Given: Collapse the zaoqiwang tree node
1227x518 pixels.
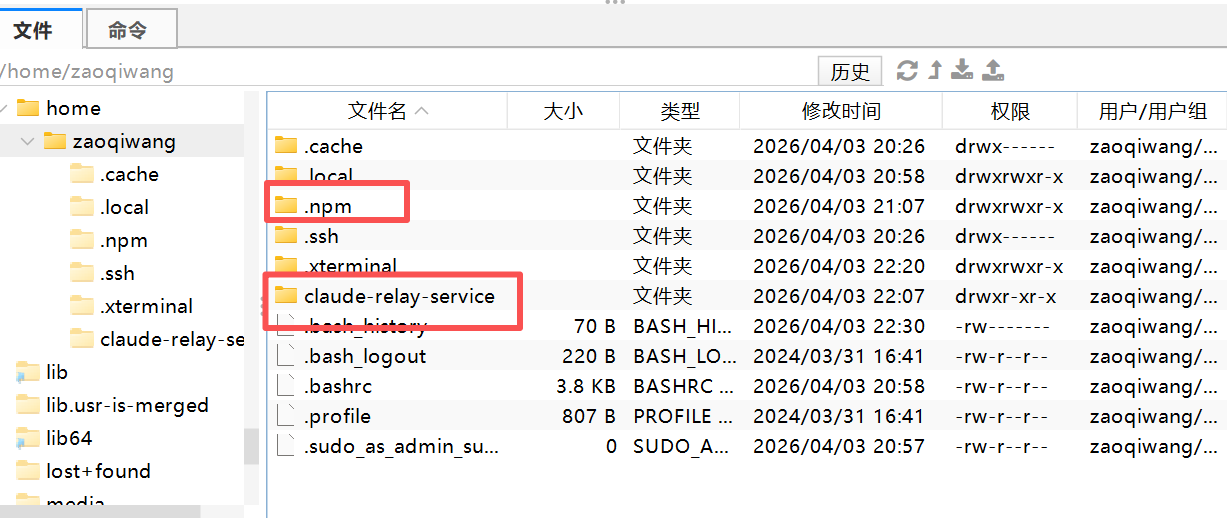Looking at the screenshot, I should coord(28,141).
